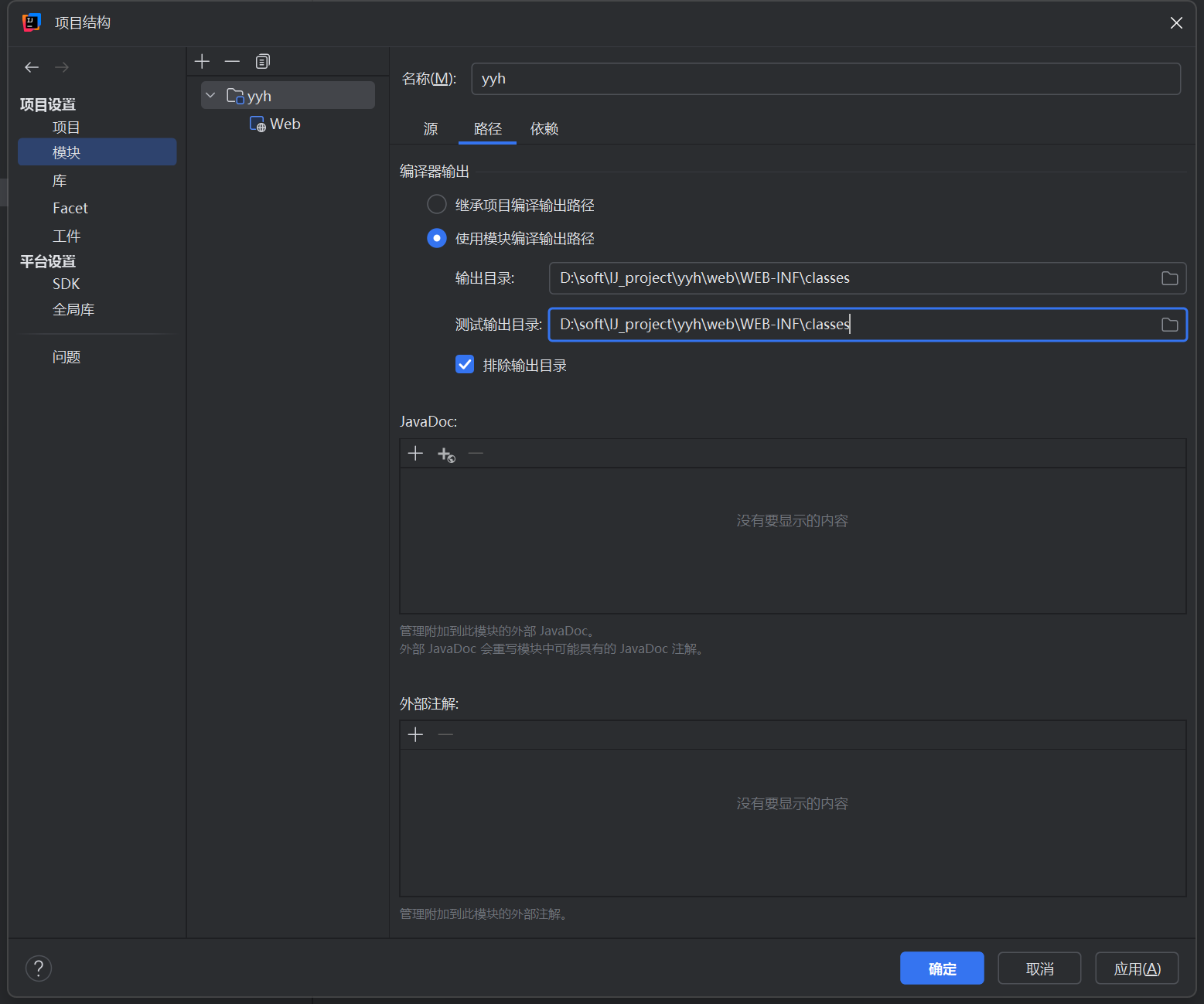This screenshot has height=1004, width=1204.
Task: Select the 使用模块编译输出路径 radio button
Action: [x=436, y=238]
